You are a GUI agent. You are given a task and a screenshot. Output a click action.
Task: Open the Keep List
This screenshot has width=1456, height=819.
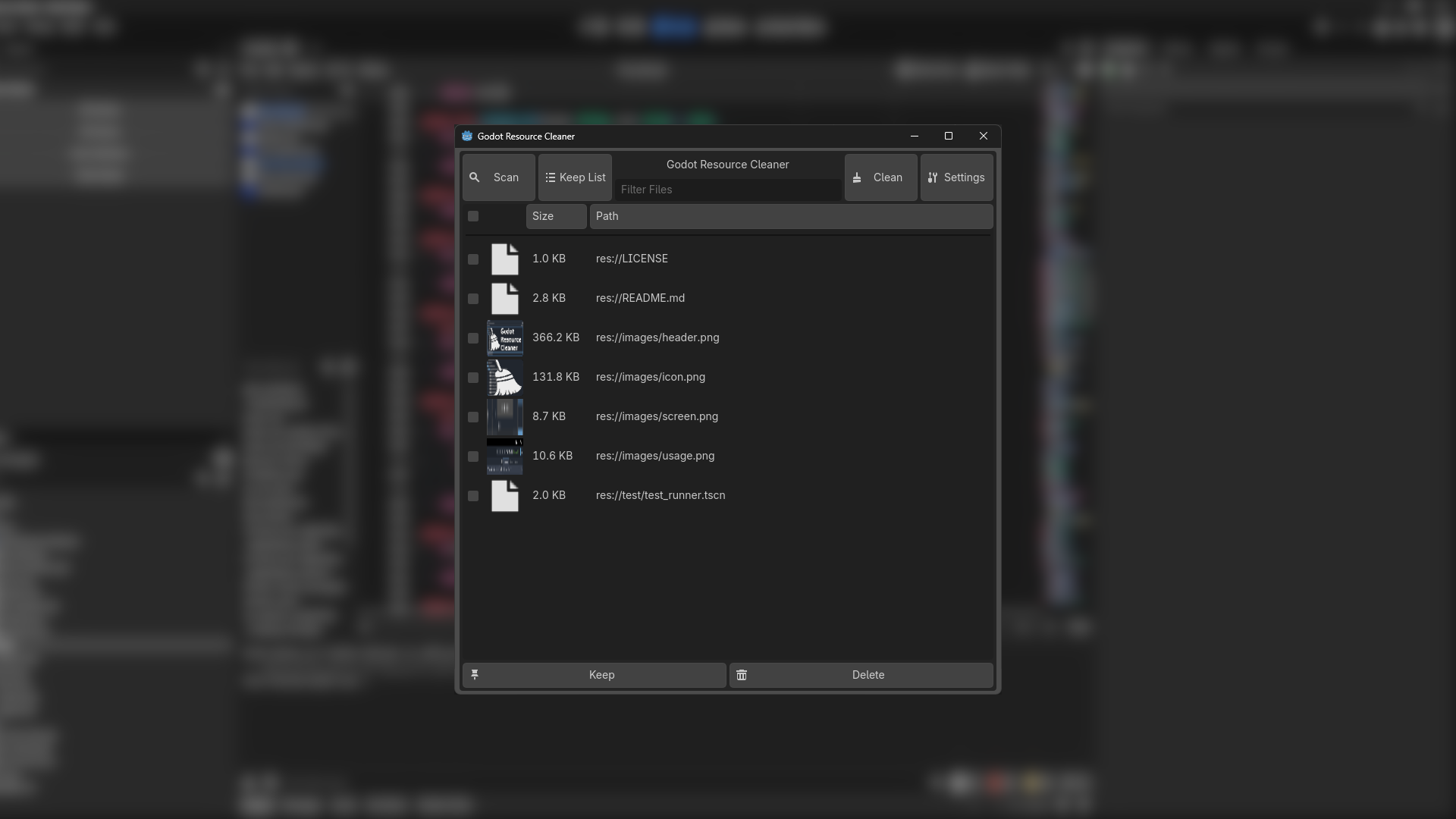575,177
